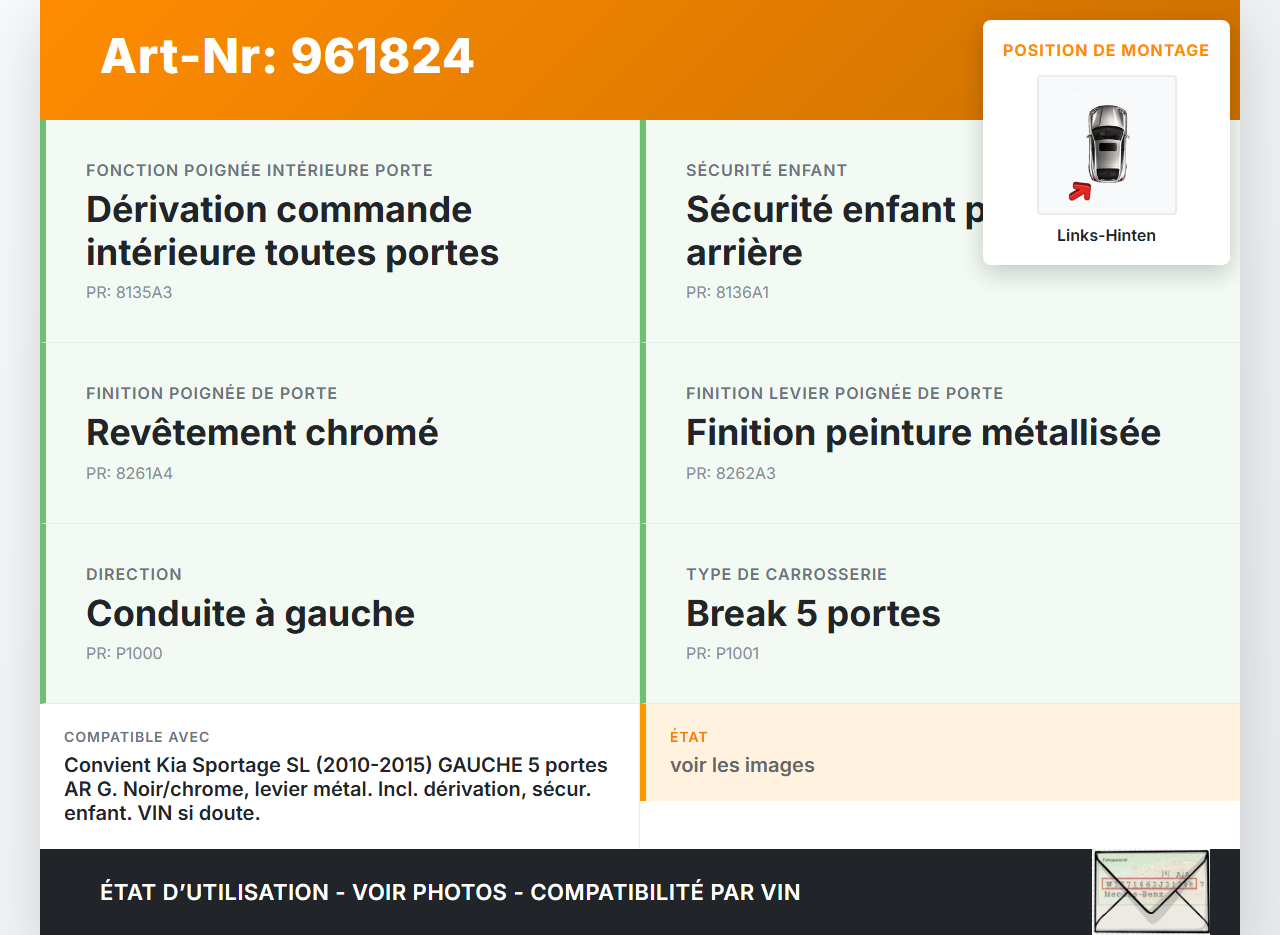Viewport: 1280px width, 935px height.
Task: Click the PR code 8135A3
Action: point(129,293)
